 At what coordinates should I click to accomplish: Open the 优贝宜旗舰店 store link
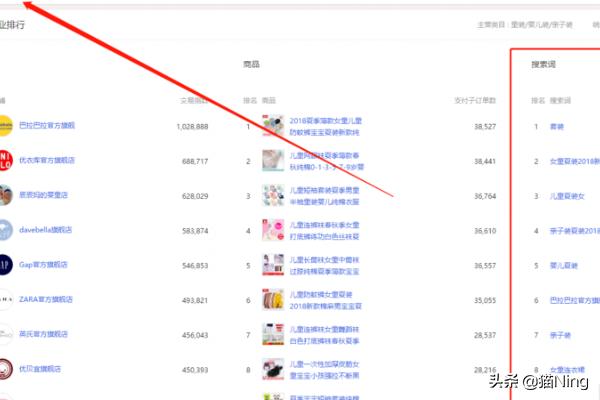coord(40,369)
